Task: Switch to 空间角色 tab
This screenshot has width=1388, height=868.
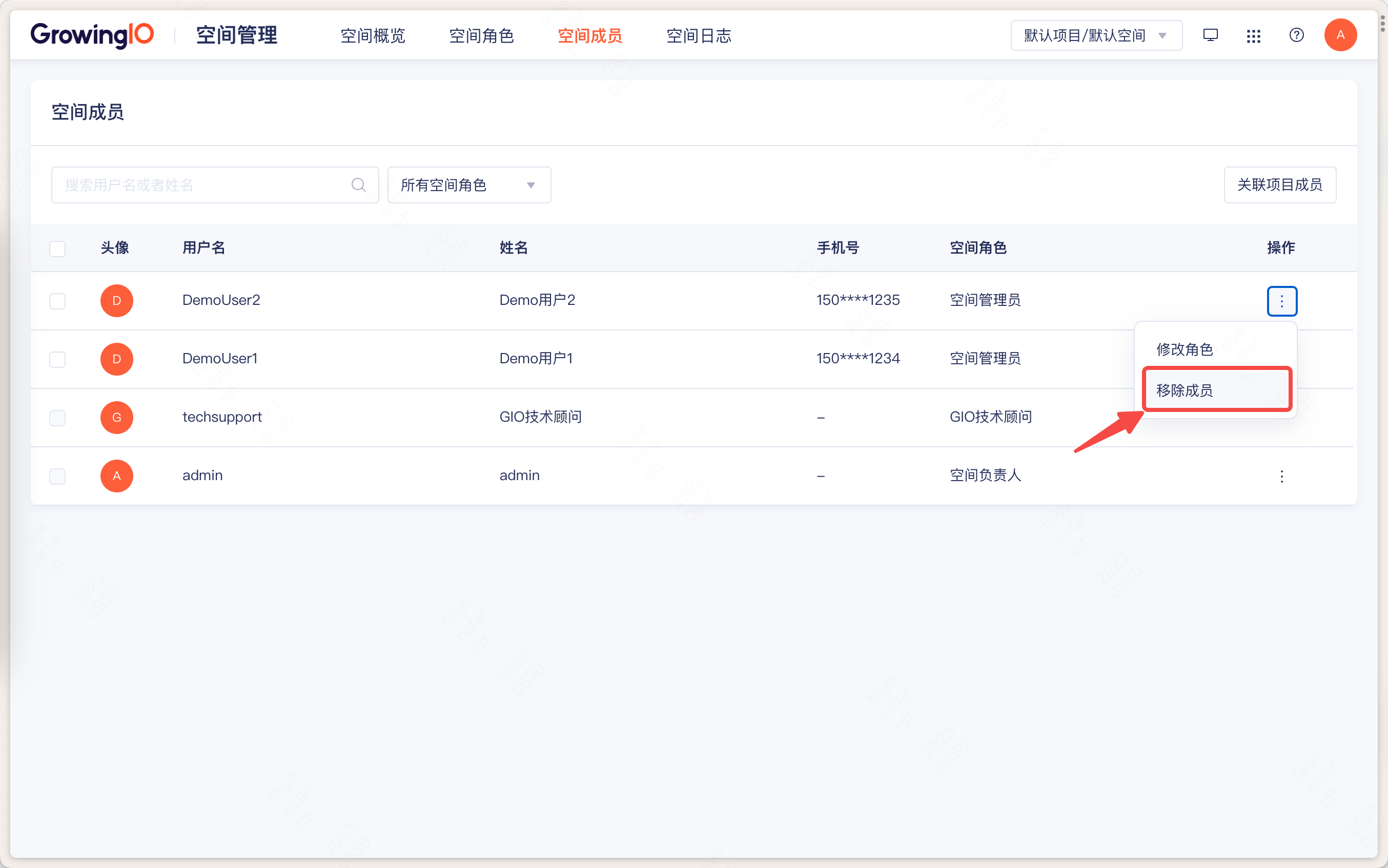Action: (x=481, y=35)
